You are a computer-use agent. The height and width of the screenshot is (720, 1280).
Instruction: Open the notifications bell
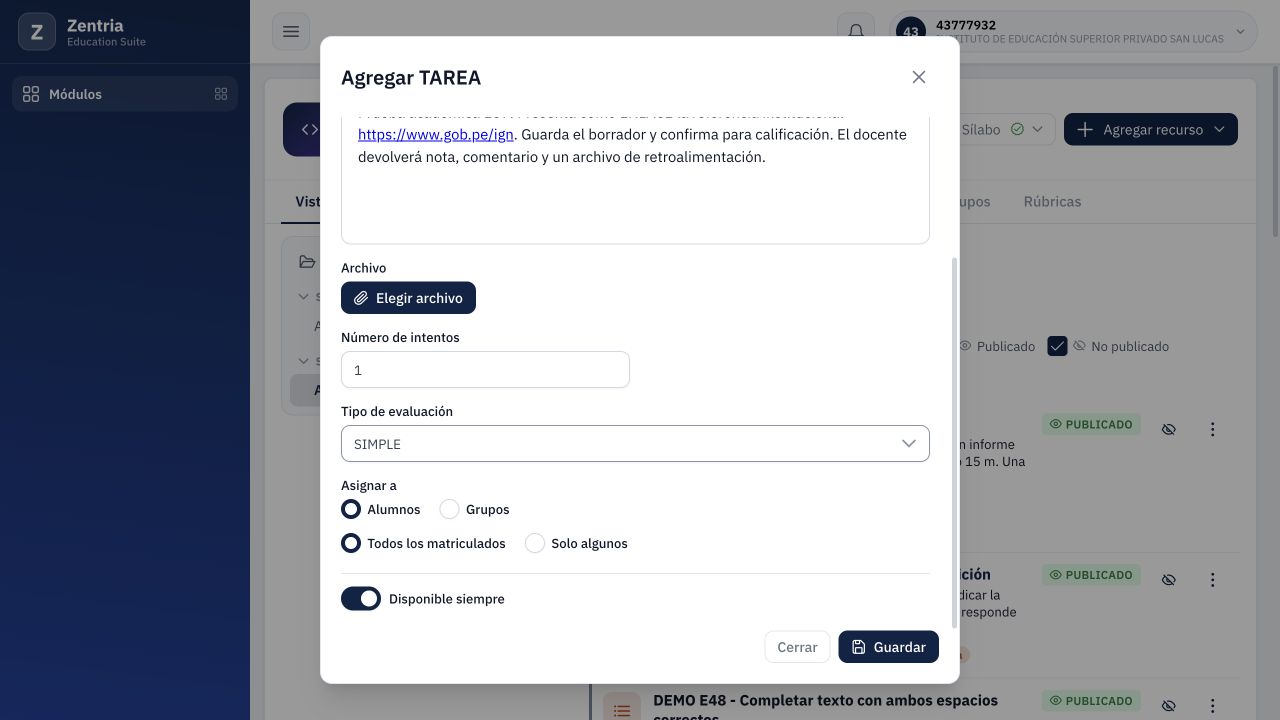tap(856, 31)
